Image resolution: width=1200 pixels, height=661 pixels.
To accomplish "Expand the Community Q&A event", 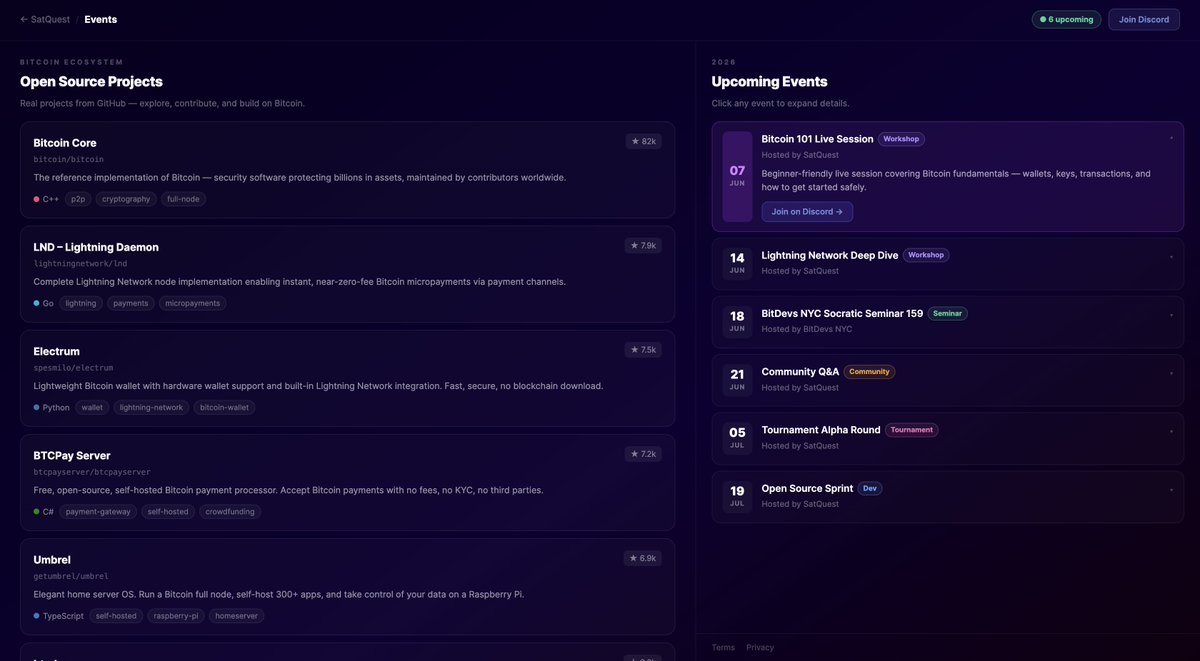I will [947, 380].
